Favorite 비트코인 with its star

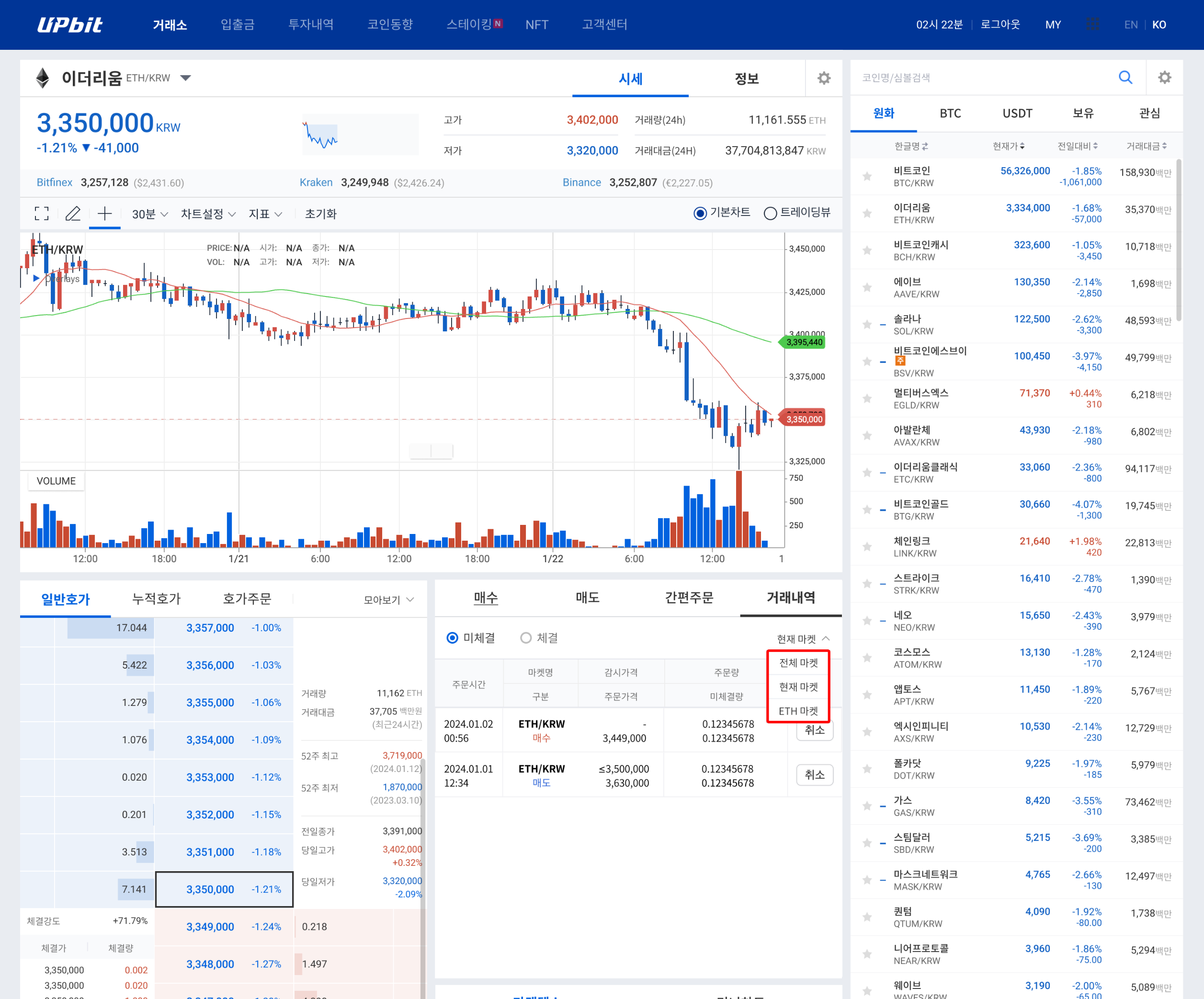coord(867,176)
